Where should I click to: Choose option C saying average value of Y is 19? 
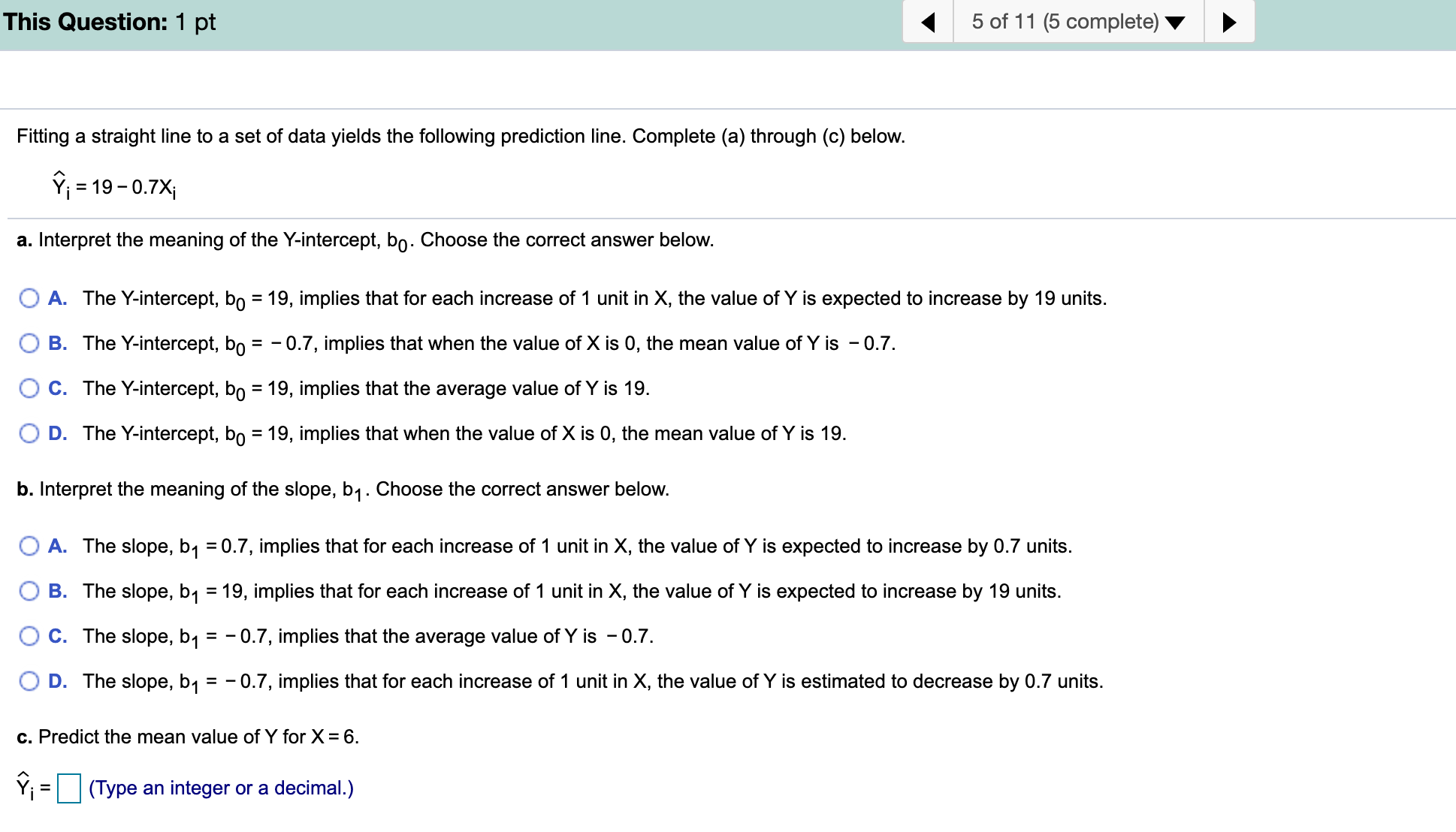click(x=29, y=388)
